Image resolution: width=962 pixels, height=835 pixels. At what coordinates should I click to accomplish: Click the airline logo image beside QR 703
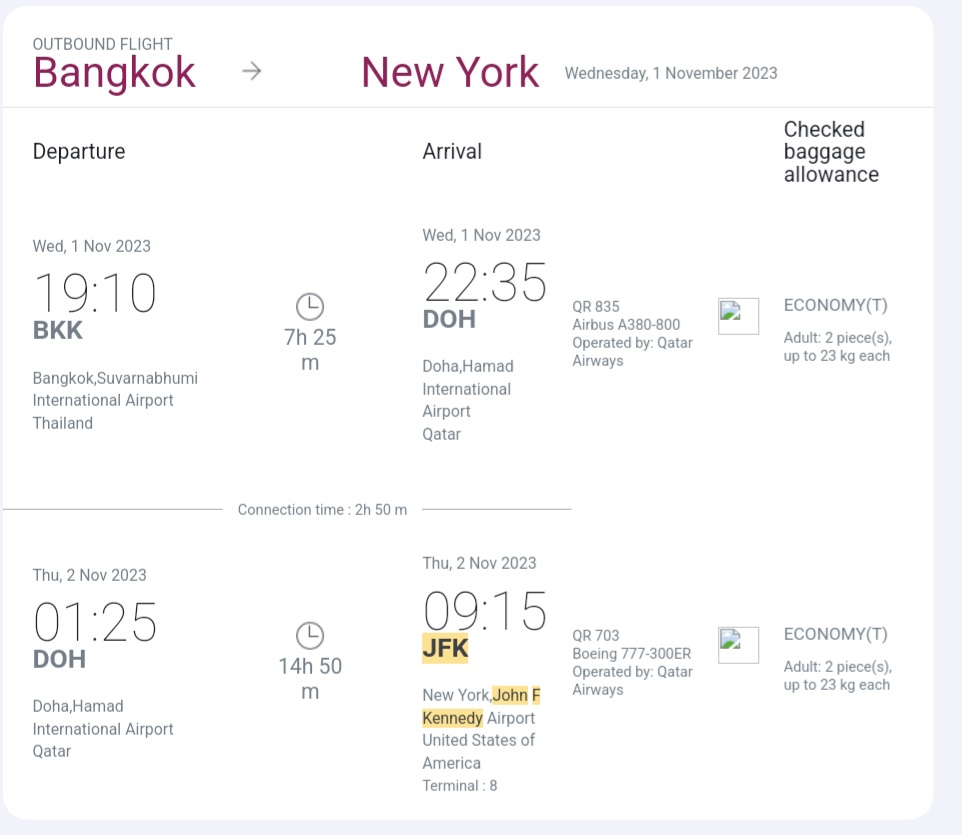(x=738, y=645)
